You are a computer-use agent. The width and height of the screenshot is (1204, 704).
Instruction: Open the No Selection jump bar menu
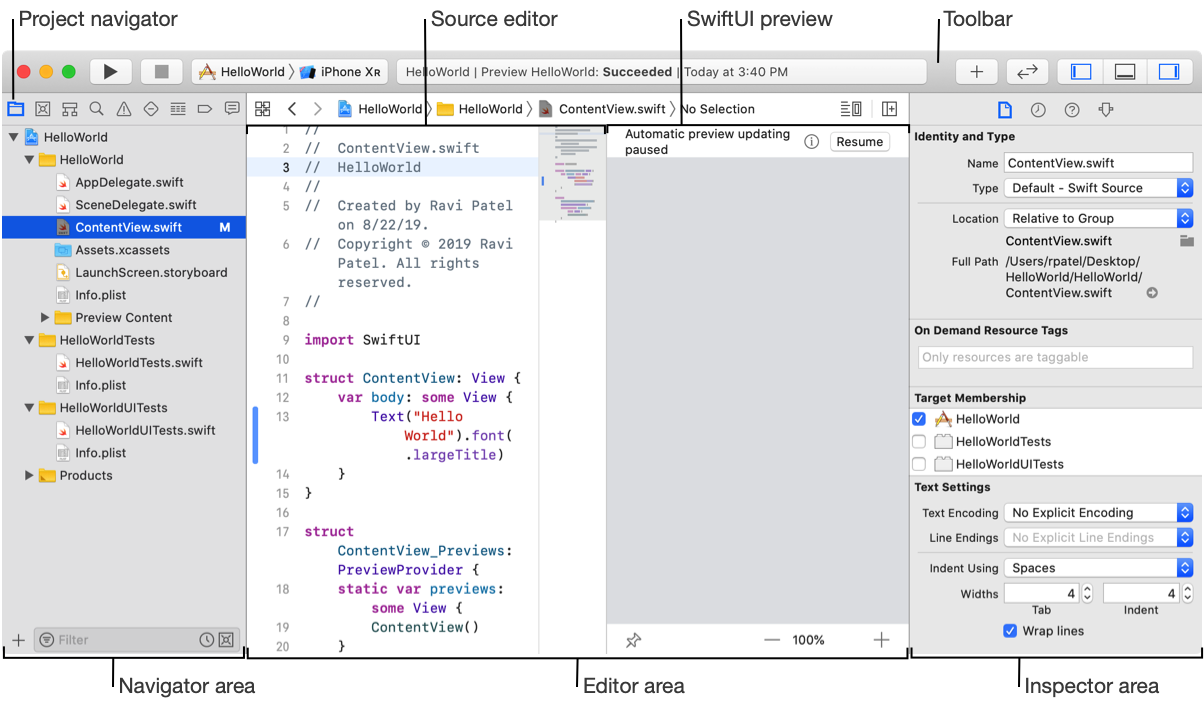[x=717, y=109]
